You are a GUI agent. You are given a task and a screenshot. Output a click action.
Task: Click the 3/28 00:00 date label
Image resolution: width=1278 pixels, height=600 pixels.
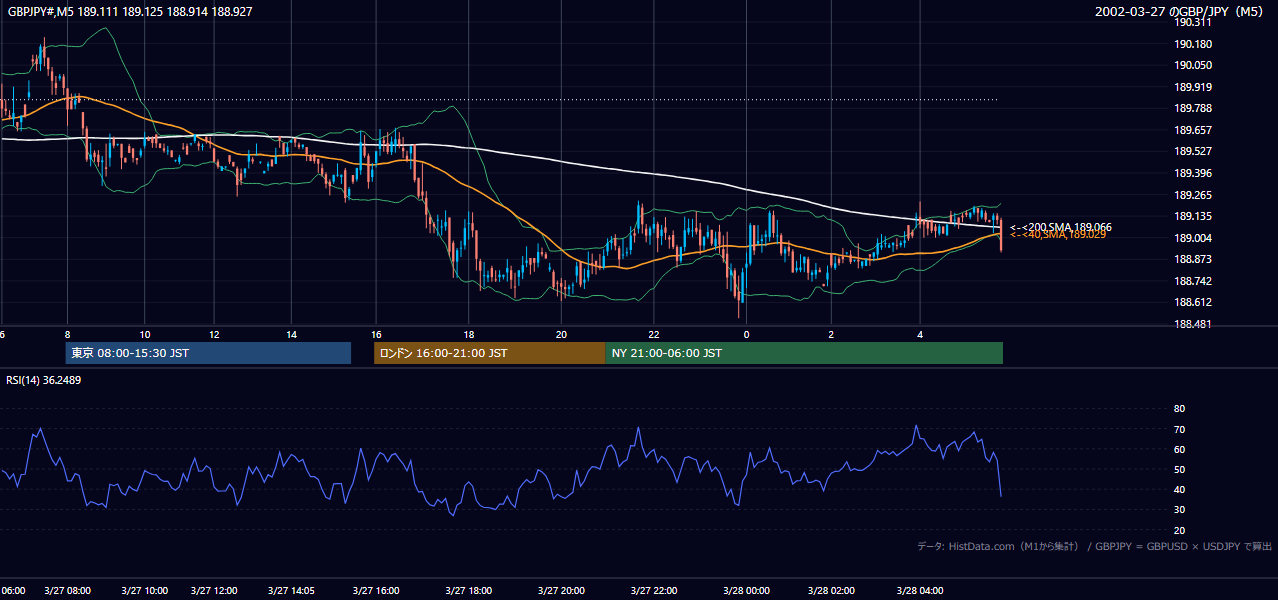pos(746,590)
